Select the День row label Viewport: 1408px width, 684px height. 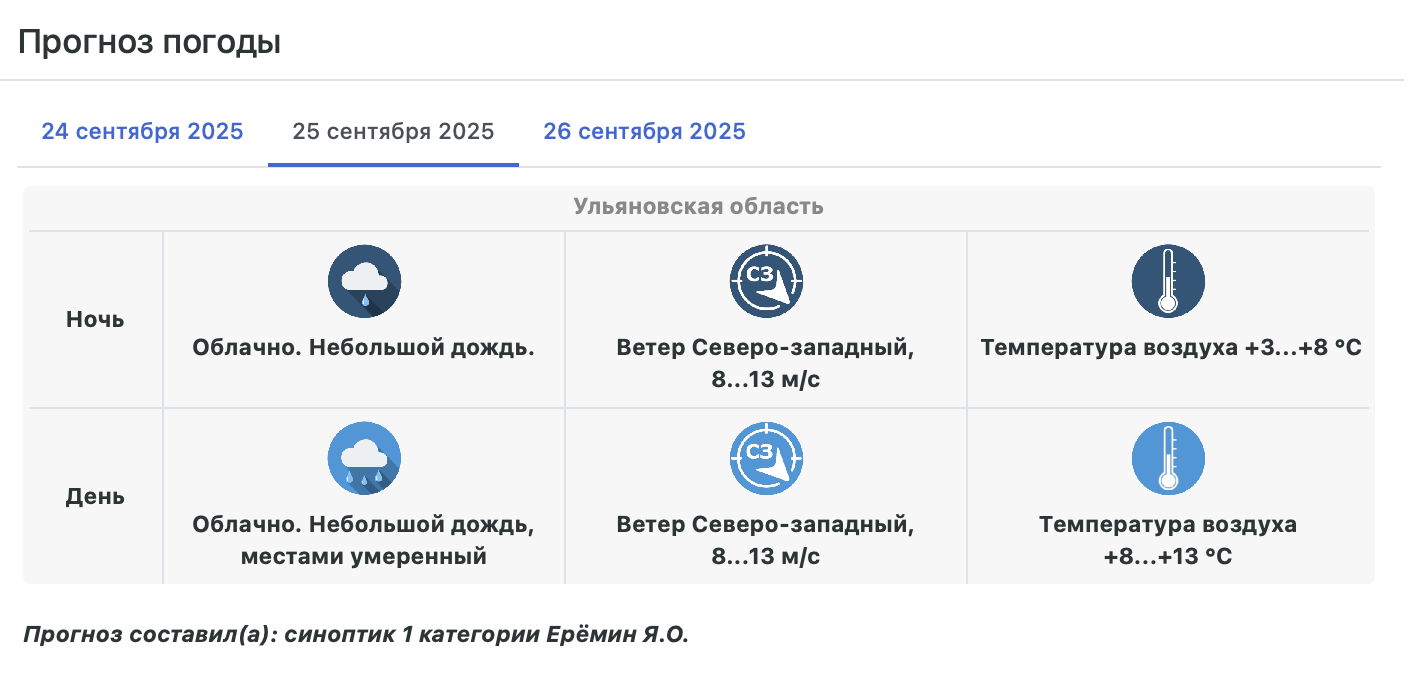click(x=95, y=497)
